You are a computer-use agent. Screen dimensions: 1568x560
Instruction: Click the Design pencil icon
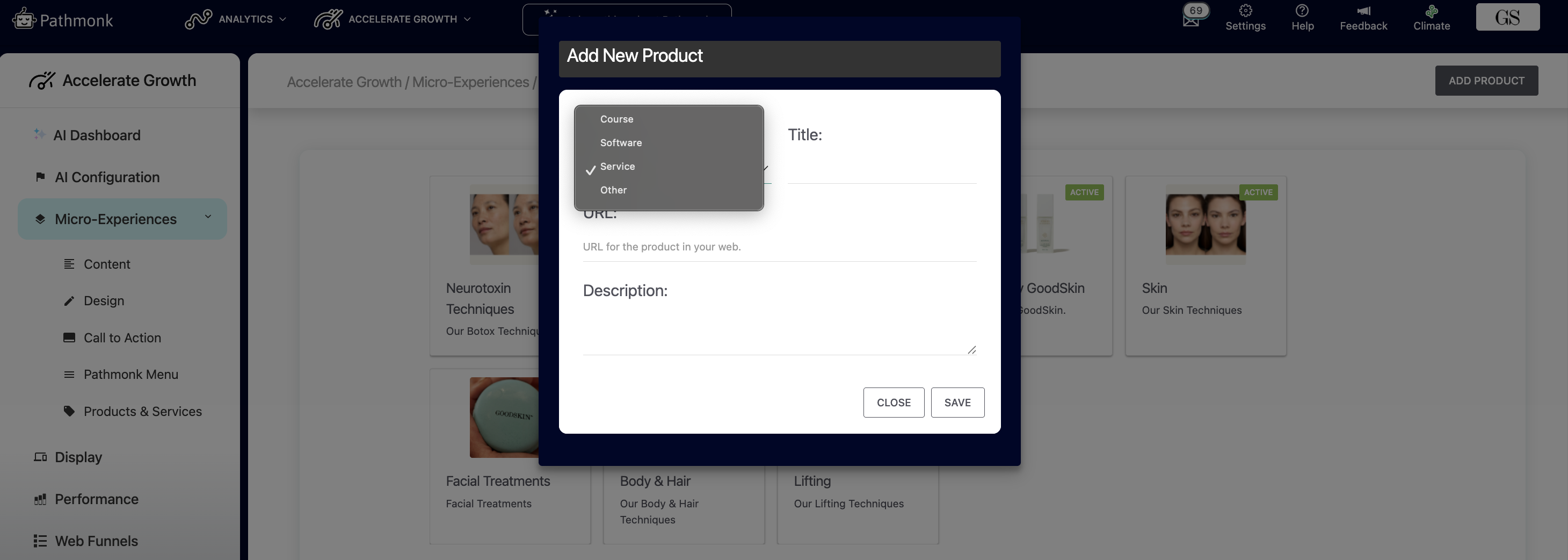pyautogui.click(x=69, y=301)
